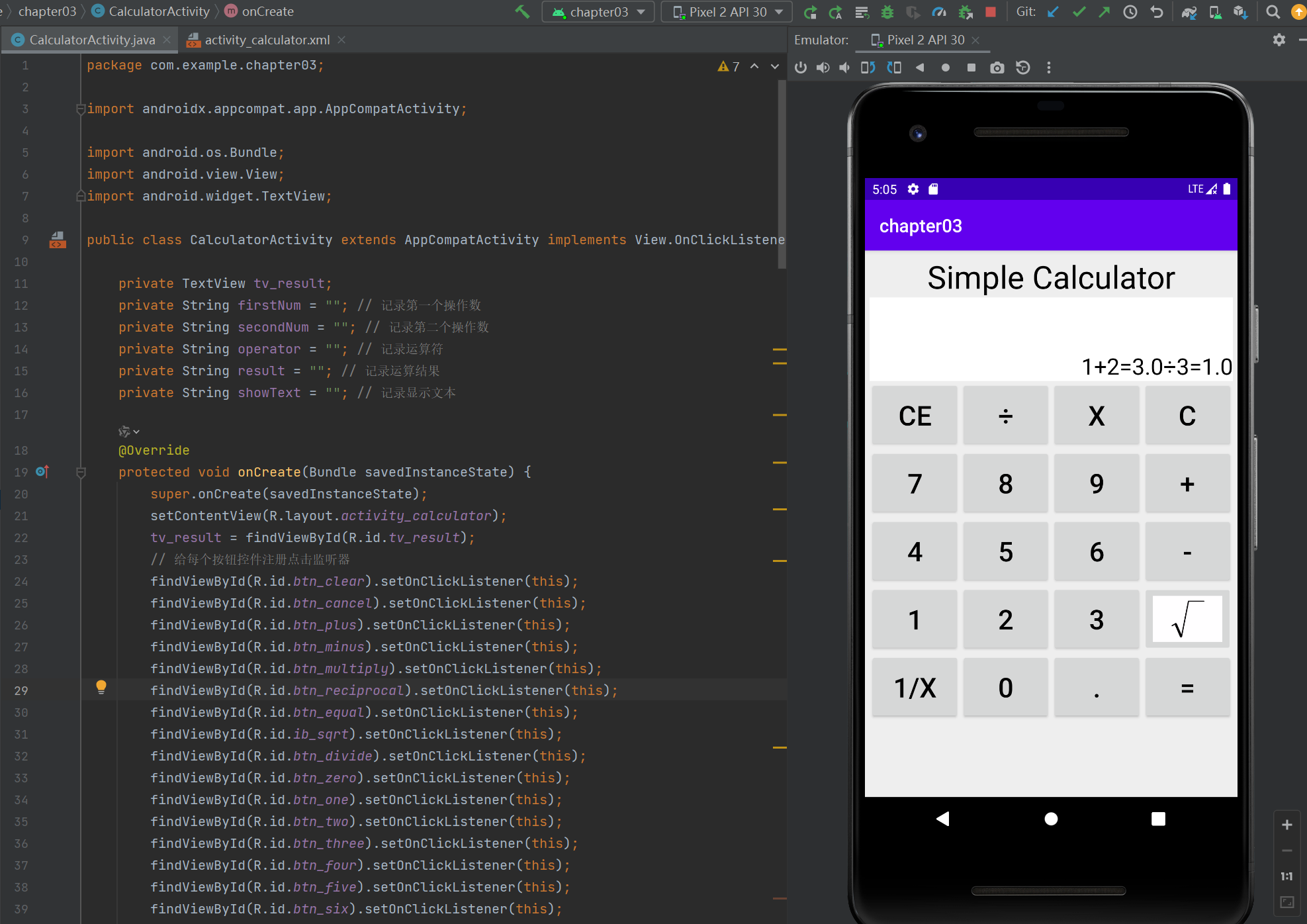Click the orange update notification icon
The height and width of the screenshot is (924, 1307).
tap(1298, 12)
